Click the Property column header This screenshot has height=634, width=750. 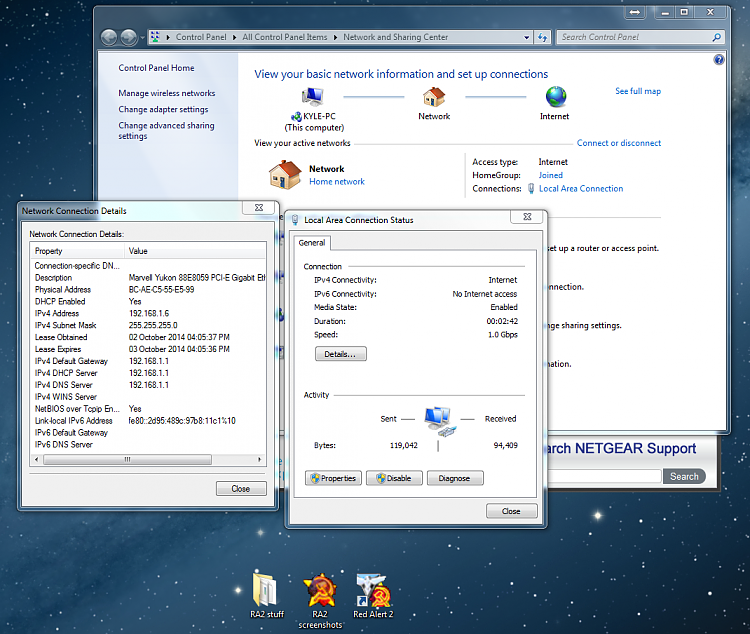click(77, 251)
